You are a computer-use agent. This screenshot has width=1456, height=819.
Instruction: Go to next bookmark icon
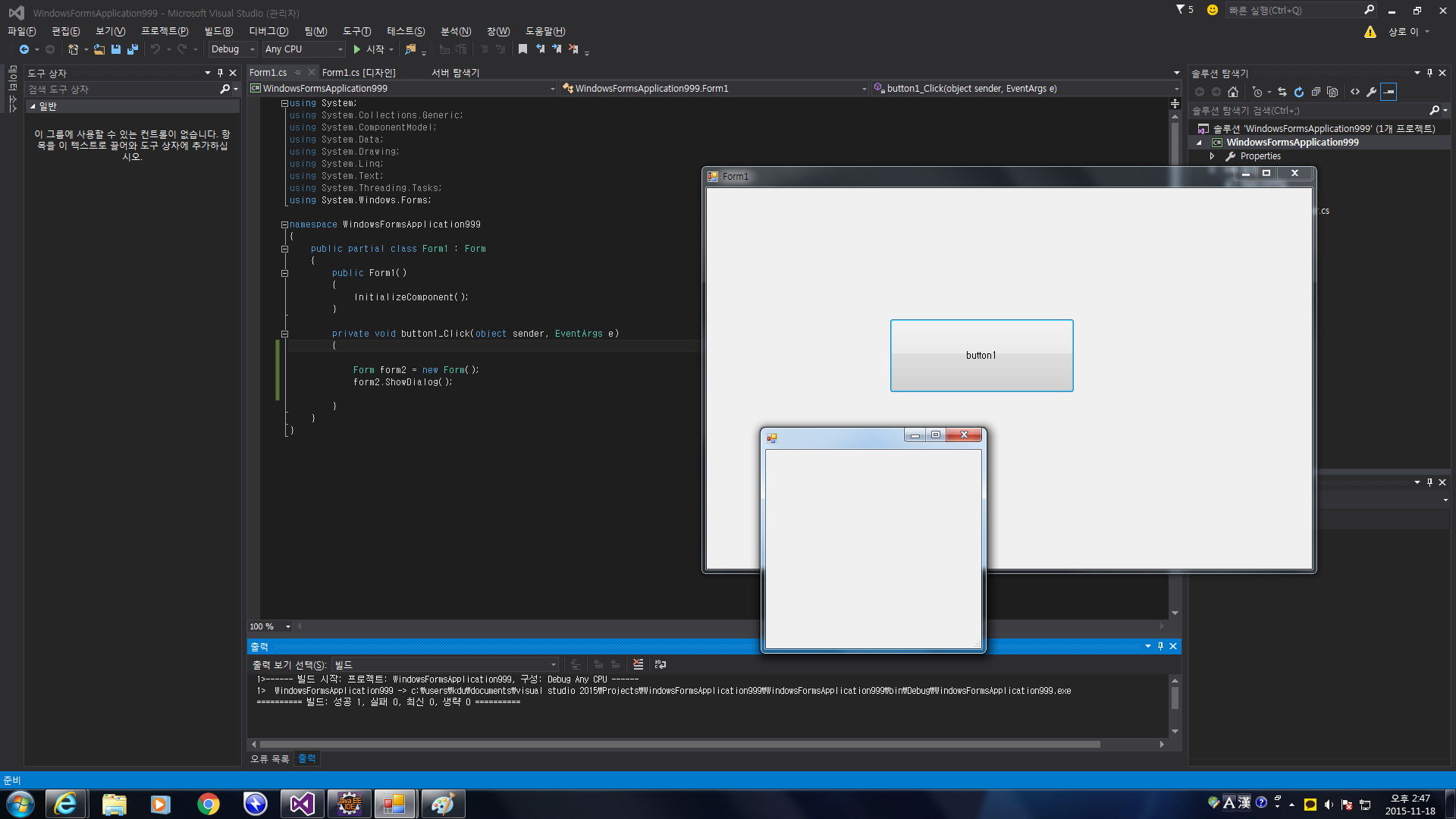tap(557, 49)
